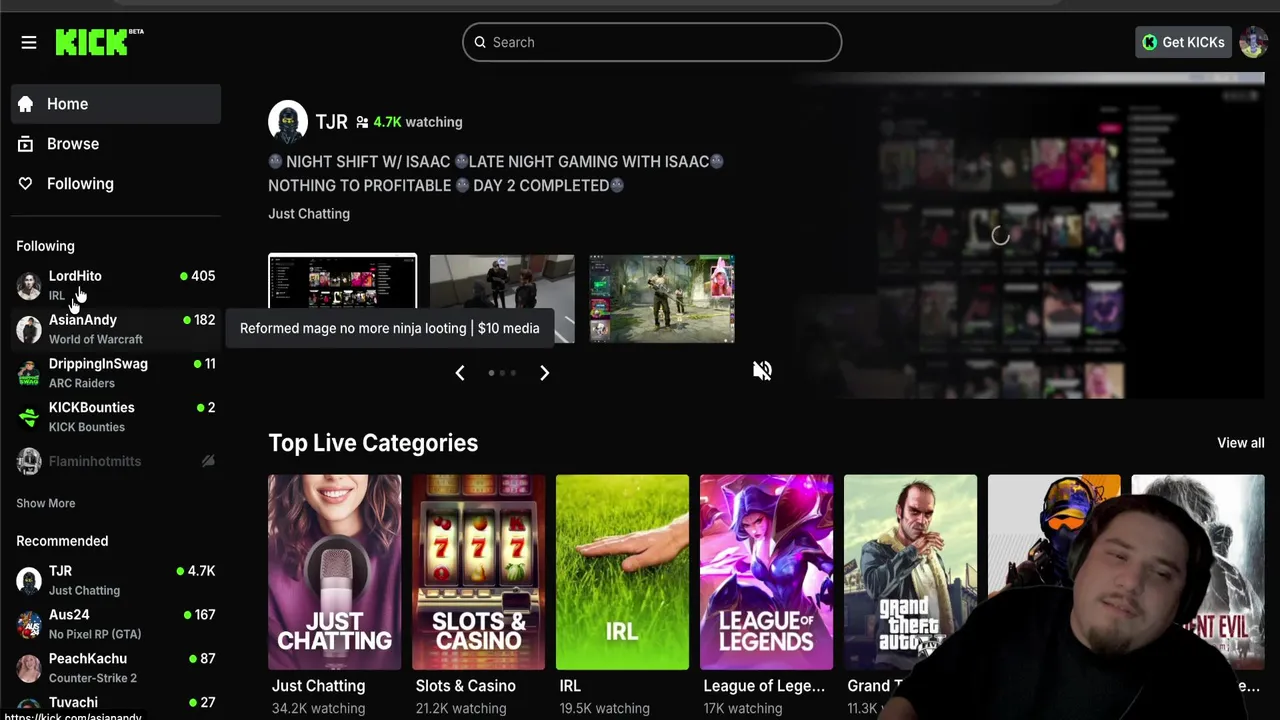Open Flaminhotmitts offline channel avatar

coord(29,461)
